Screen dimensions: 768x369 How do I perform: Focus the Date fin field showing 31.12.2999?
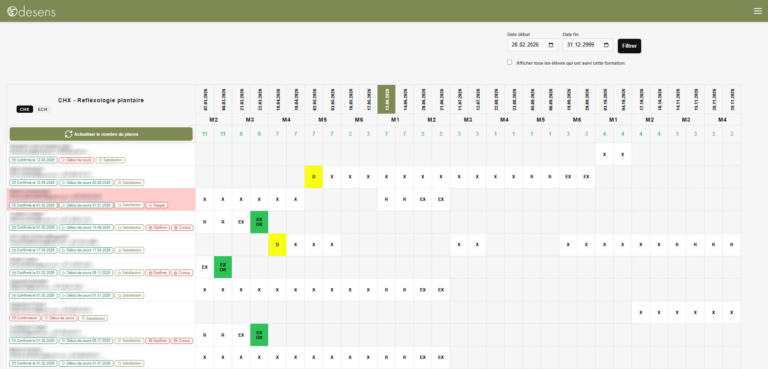tap(588, 45)
